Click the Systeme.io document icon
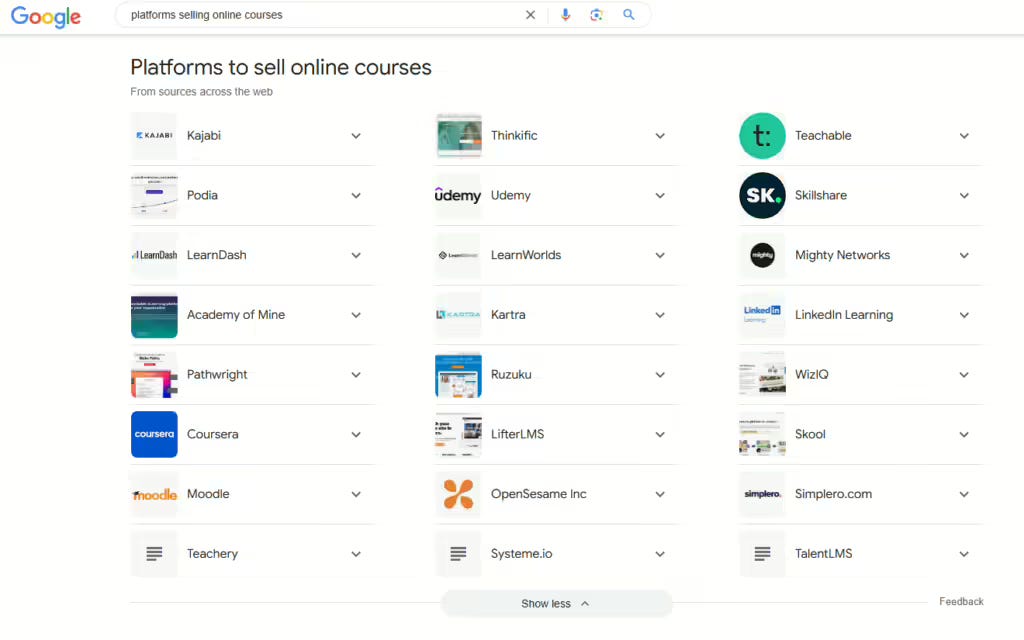 pos(458,554)
